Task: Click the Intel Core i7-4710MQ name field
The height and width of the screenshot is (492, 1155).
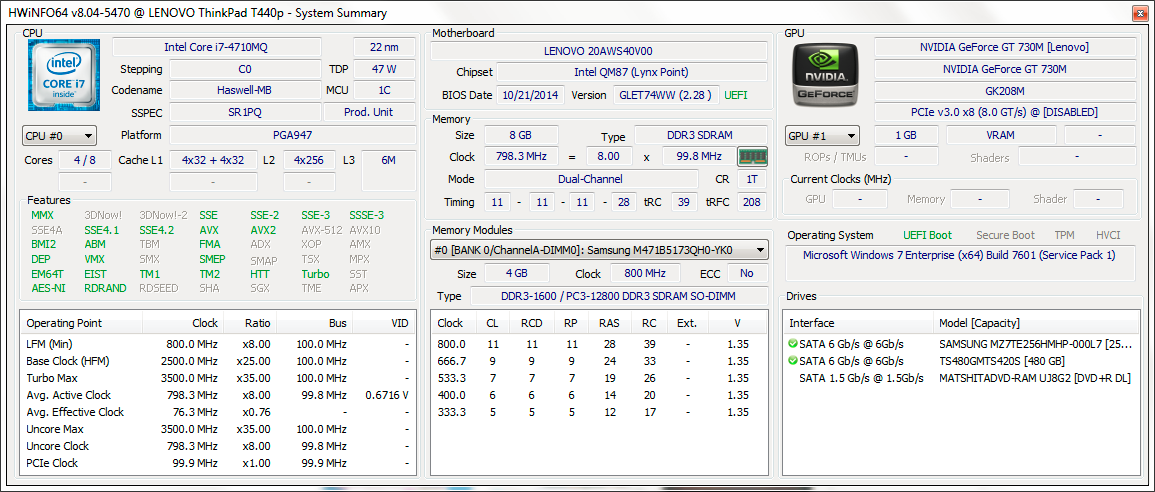Action: pos(217,47)
